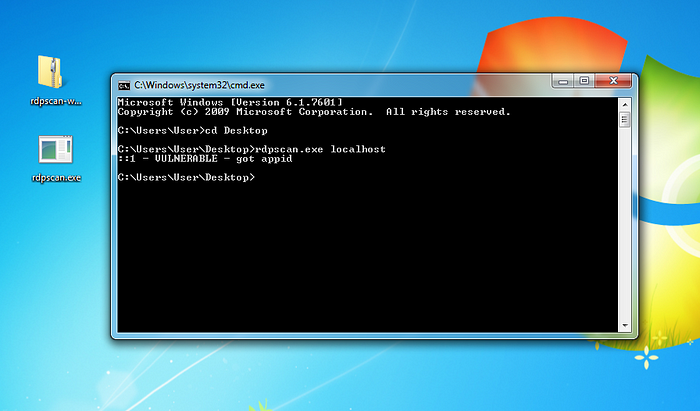This screenshot has height=411, width=700.
Task: Select the rdpscan.exe desktop icon
Action: (x=56, y=149)
